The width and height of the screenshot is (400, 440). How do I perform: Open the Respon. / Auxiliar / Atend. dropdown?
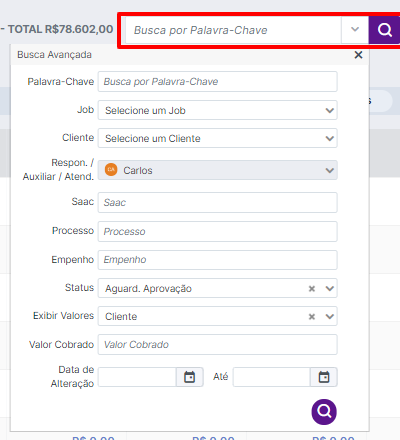[x=218, y=170]
